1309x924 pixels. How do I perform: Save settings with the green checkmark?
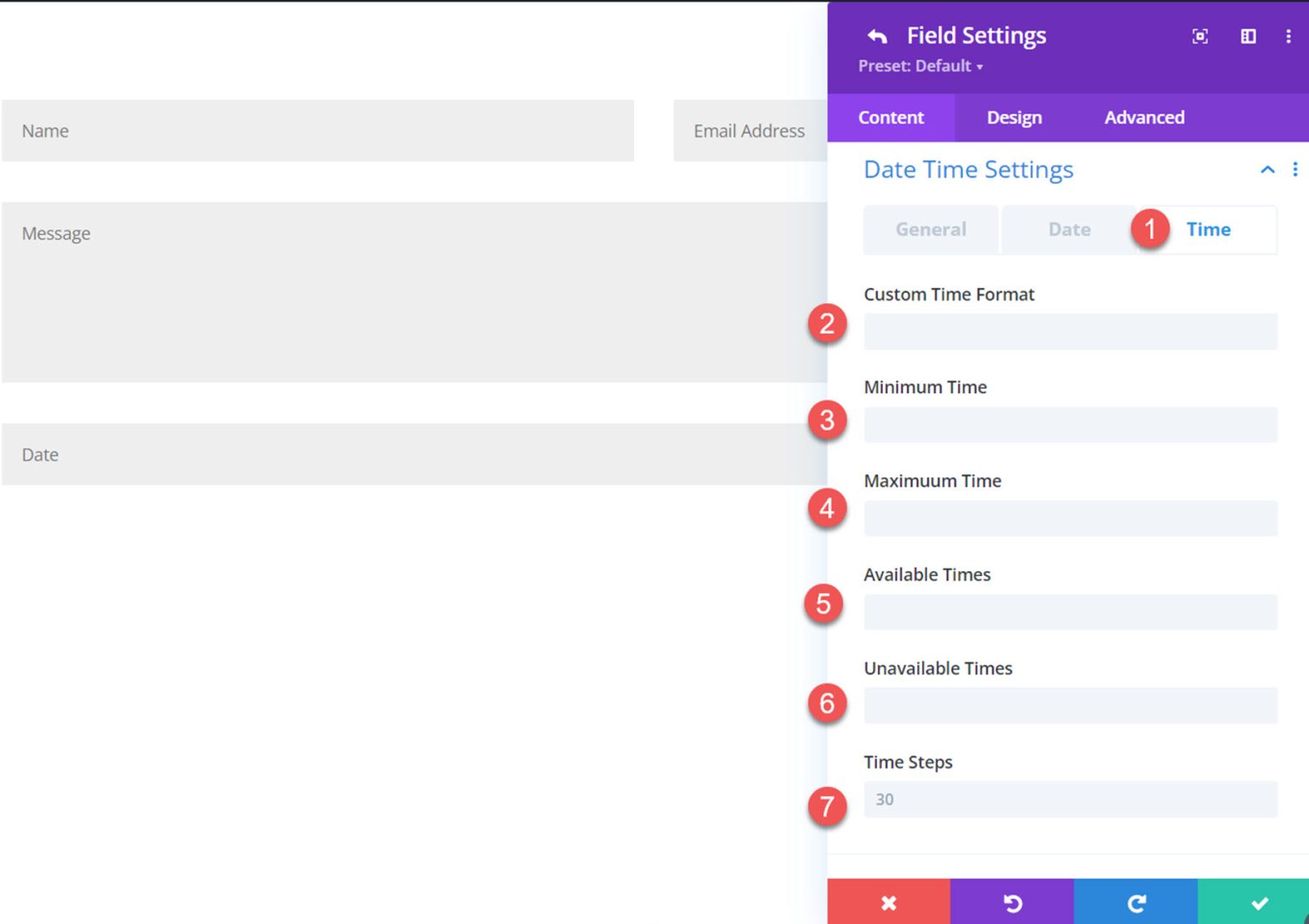point(1260,903)
